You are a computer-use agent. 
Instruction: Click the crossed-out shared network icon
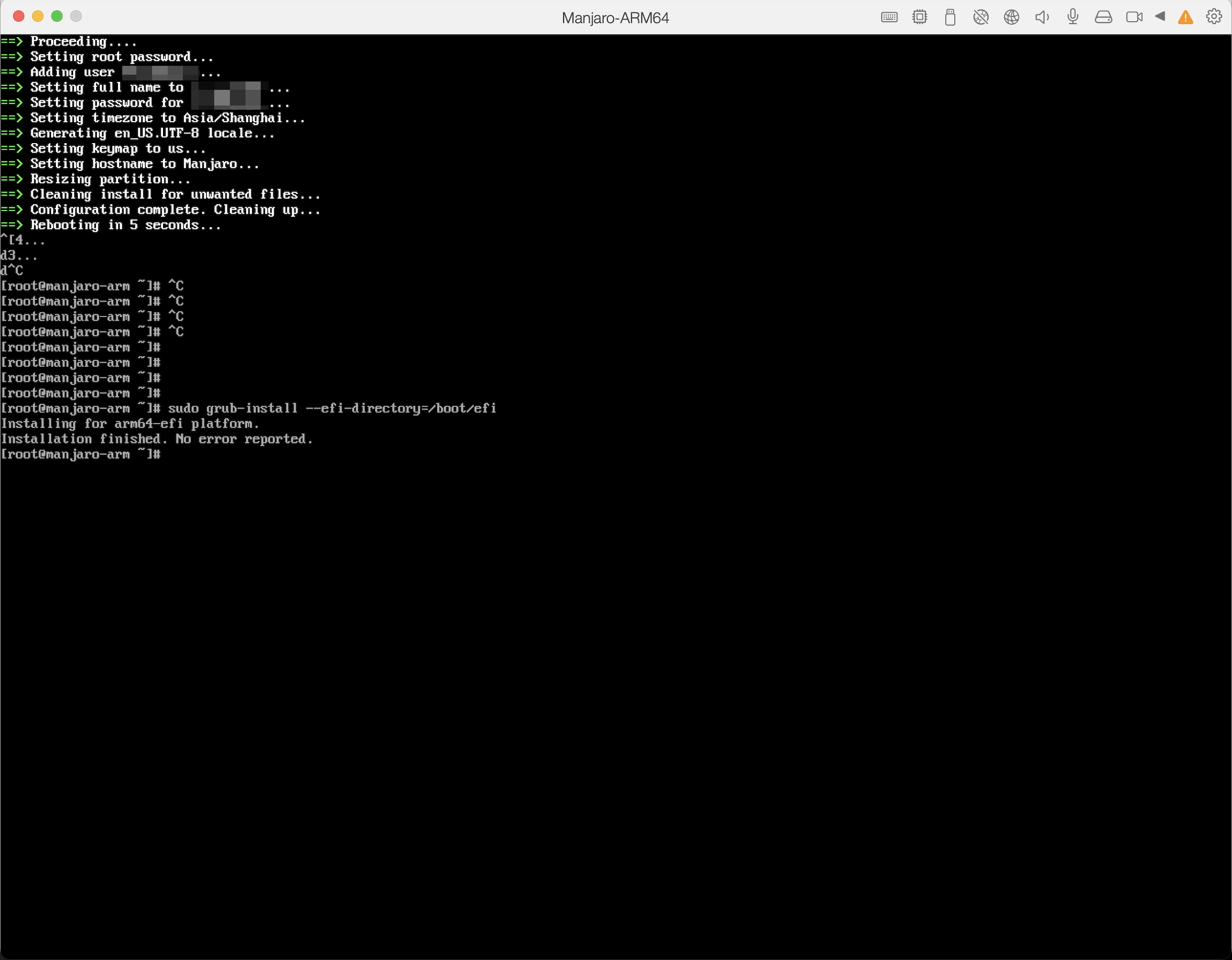point(981,17)
